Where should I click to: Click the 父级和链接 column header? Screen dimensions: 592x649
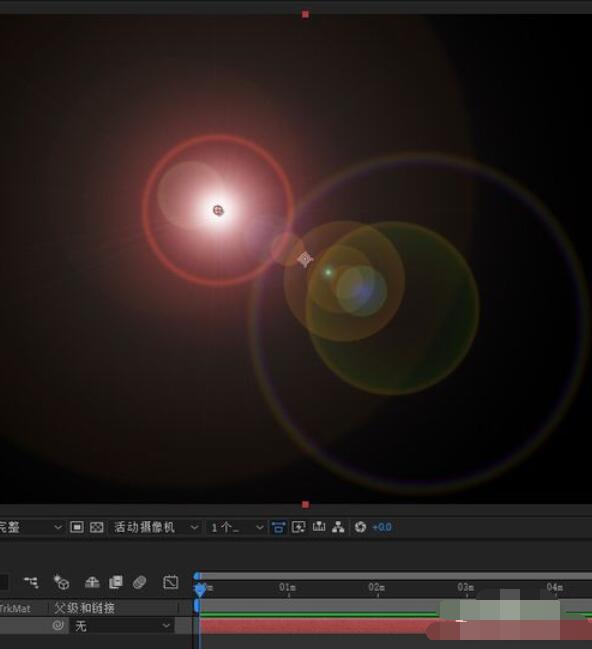pyautogui.click(x=84, y=608)
